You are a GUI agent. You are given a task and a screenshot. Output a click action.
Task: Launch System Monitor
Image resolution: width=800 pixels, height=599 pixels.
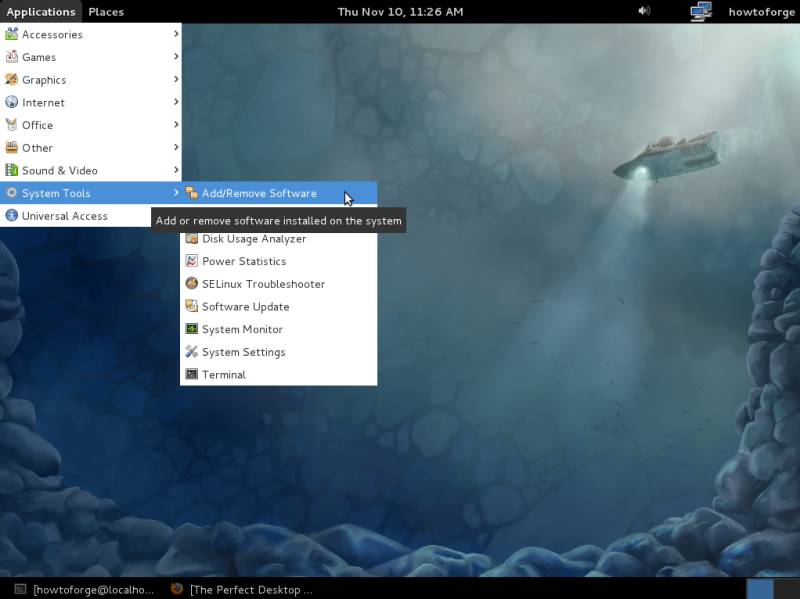[x=279, y=330]
